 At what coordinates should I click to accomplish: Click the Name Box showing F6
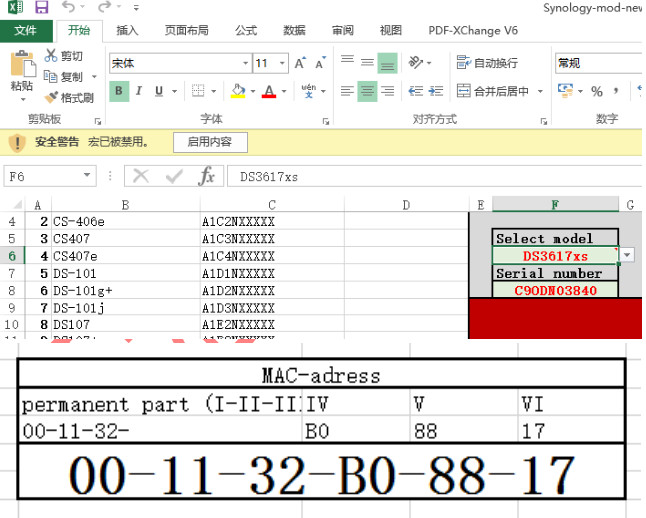click(50, 176)
